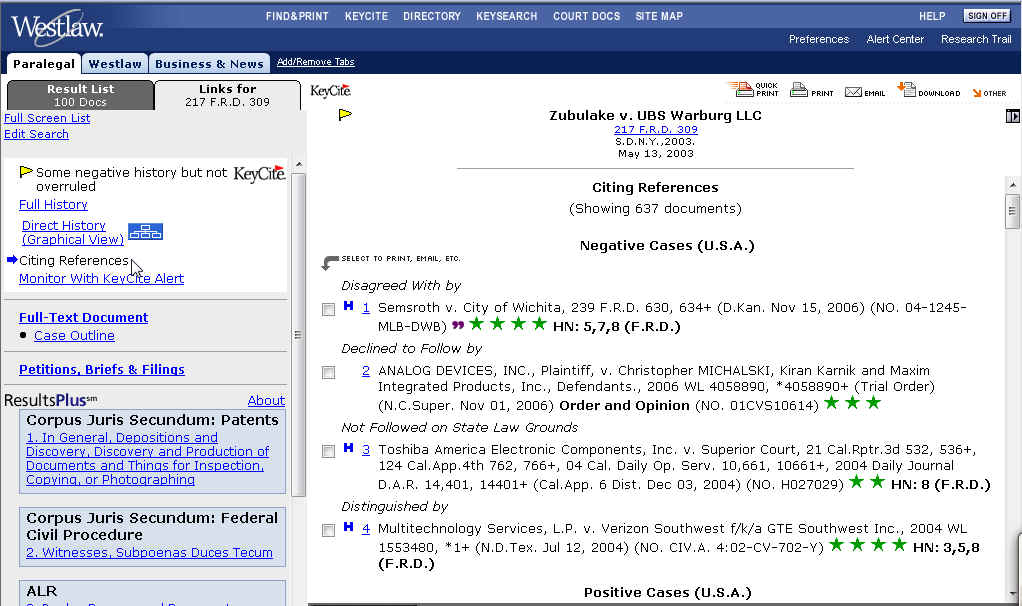Click the yellow flag next to Zubulake title
This screenshot has height=606, width=1022.
(x=345, y=115)
